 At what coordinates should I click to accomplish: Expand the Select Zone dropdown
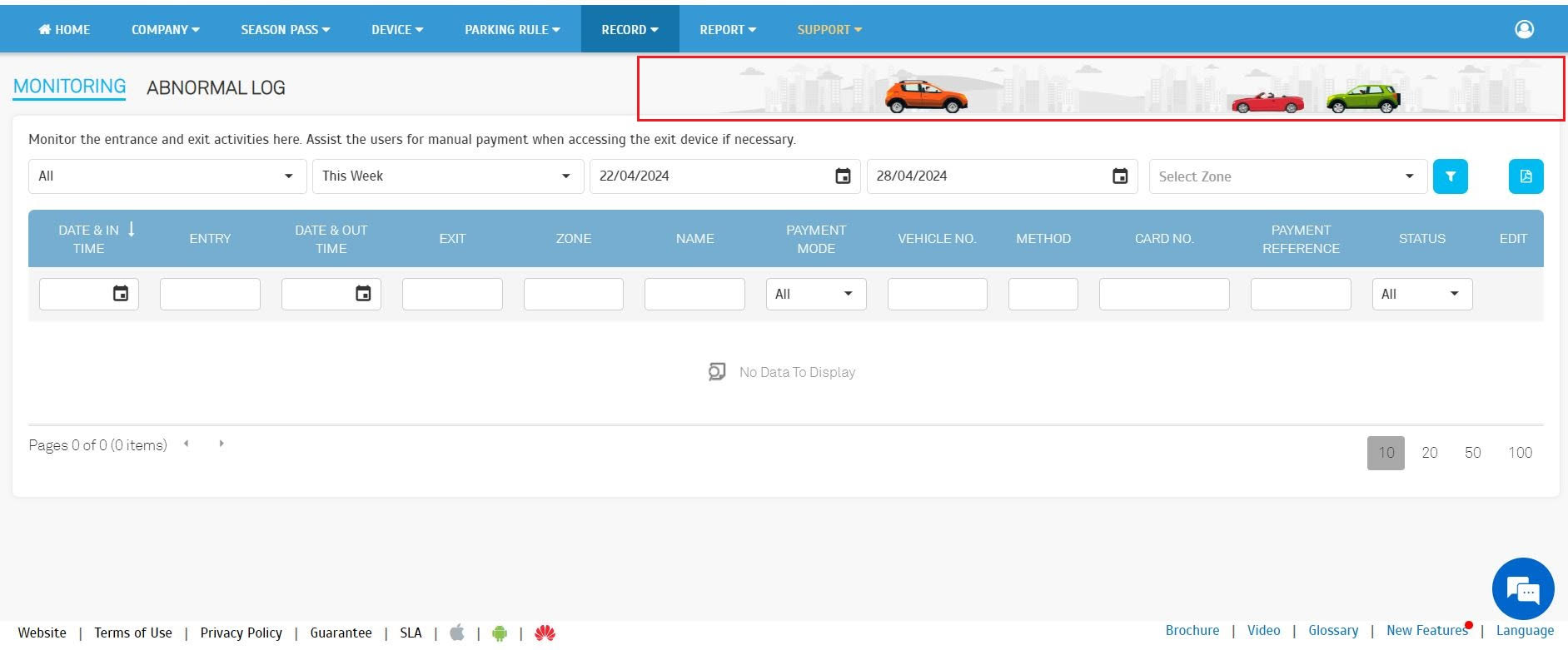(1287, 176)
